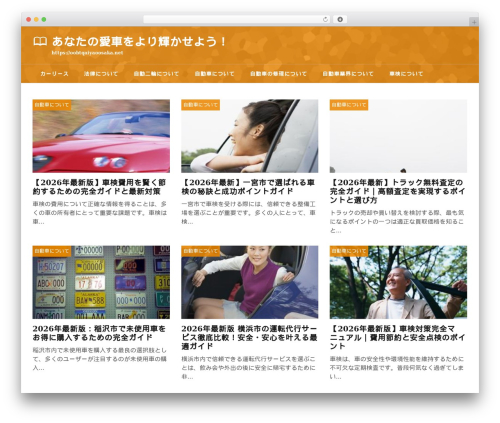Open the 自動車の修理について menu item
The image size is (500, 423).
[x=278, y=74]
